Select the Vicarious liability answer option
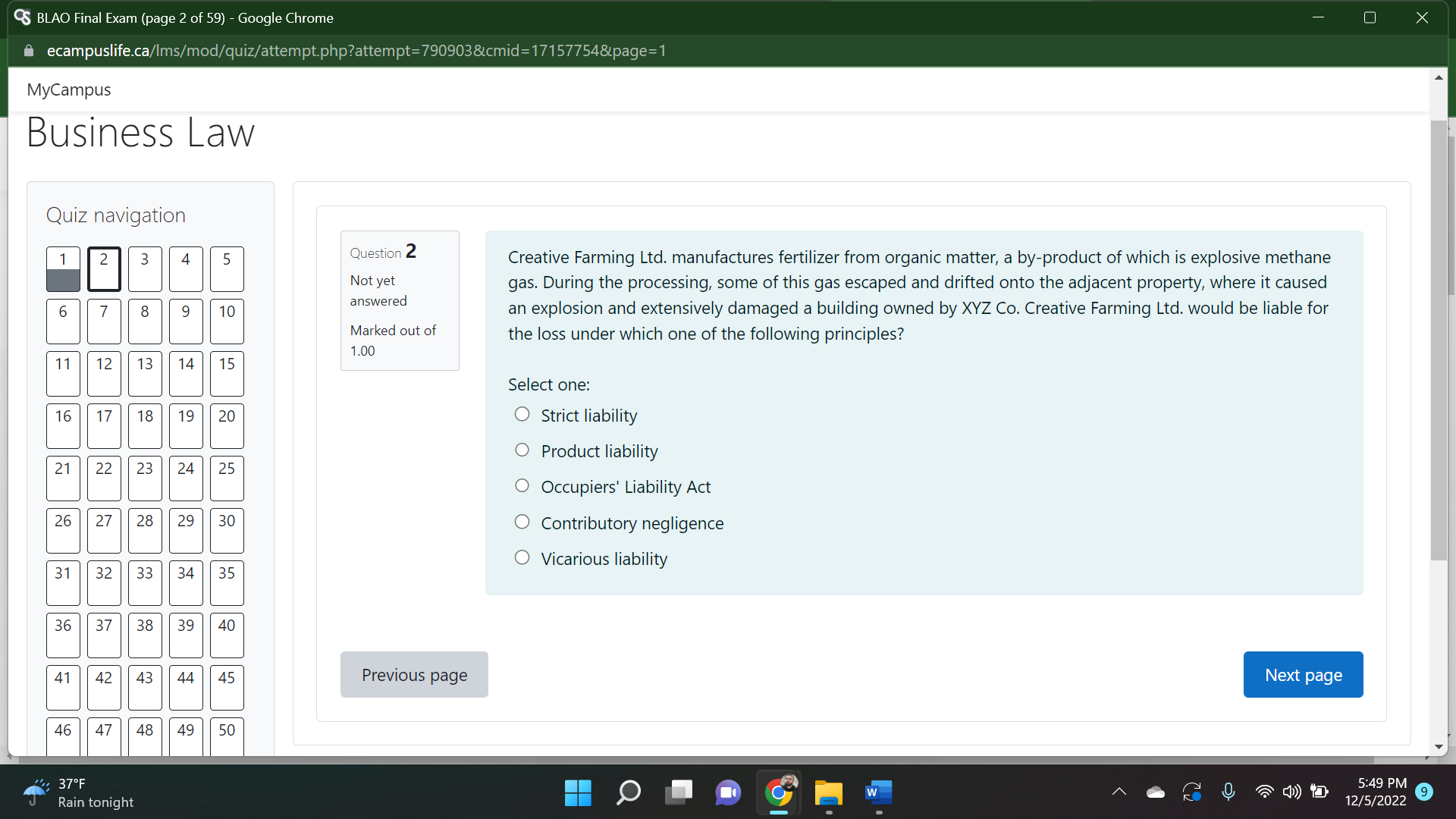The image size is (1456, 819). tap(522, 557)
